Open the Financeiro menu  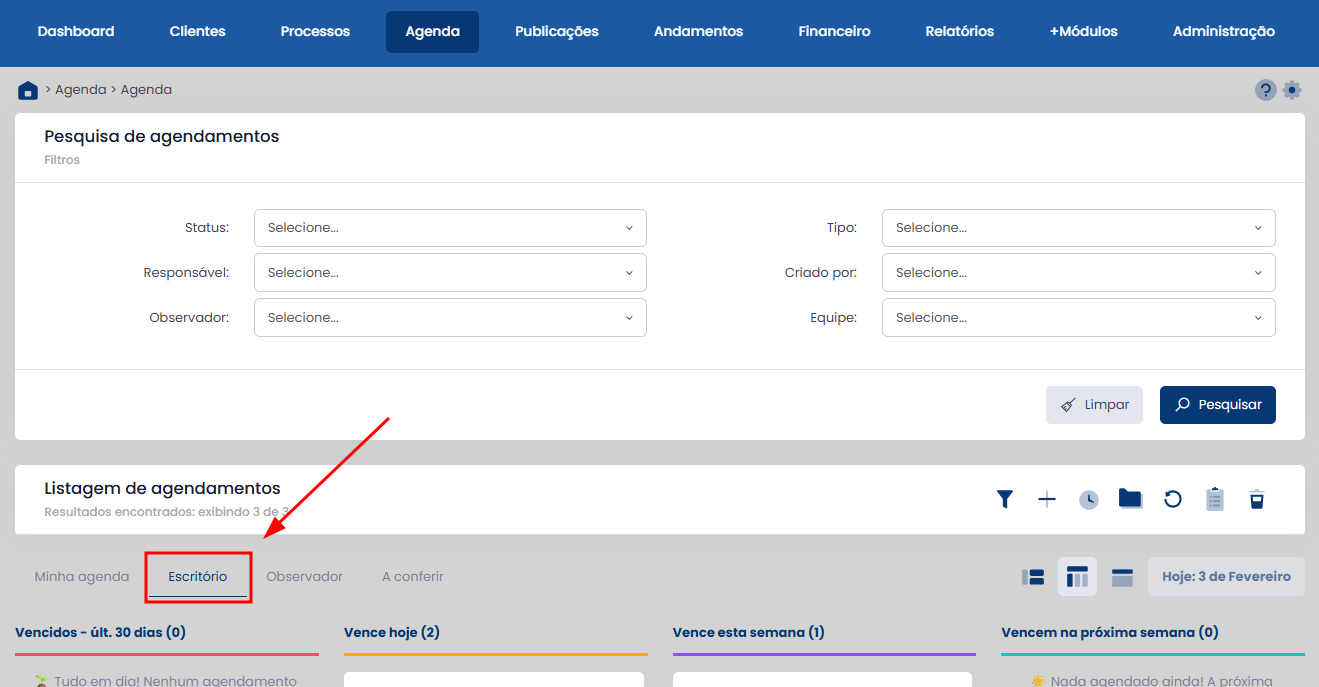coord(834,32)
